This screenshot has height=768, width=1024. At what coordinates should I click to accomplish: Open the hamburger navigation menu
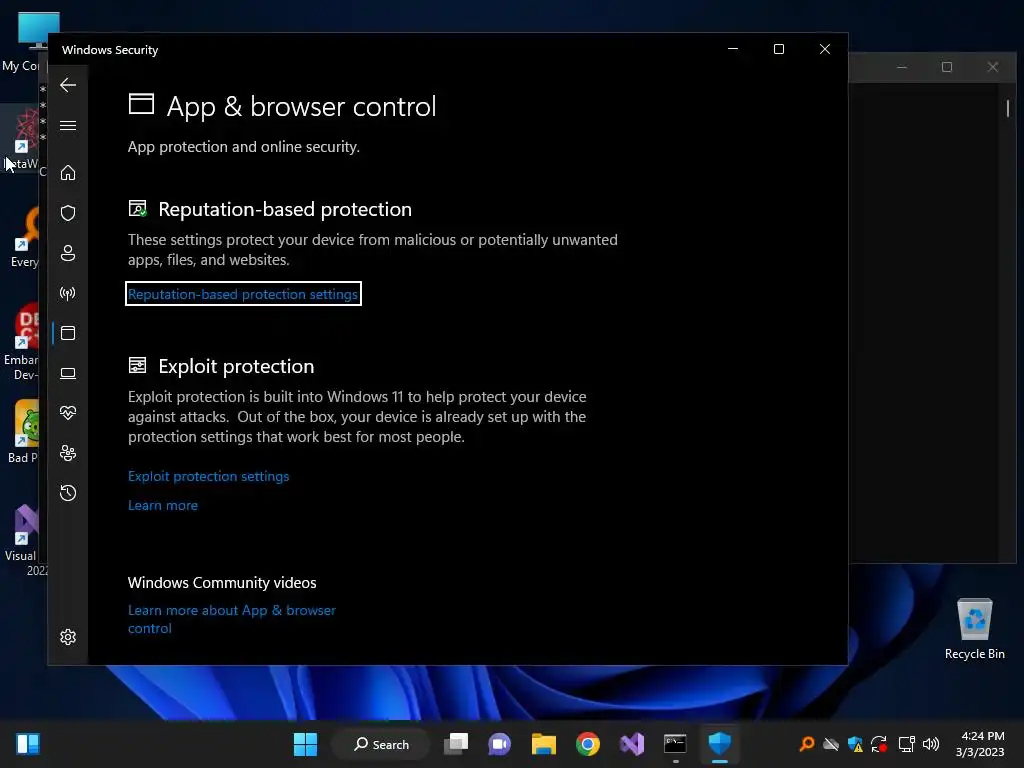tap(68, 125)
